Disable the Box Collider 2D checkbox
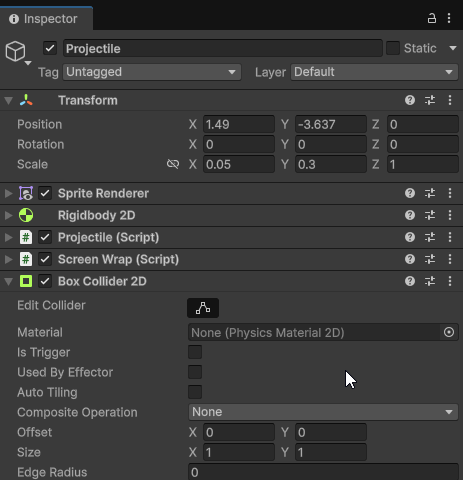Viewport: 463px width, 480px height. click(x=45, y=281)
